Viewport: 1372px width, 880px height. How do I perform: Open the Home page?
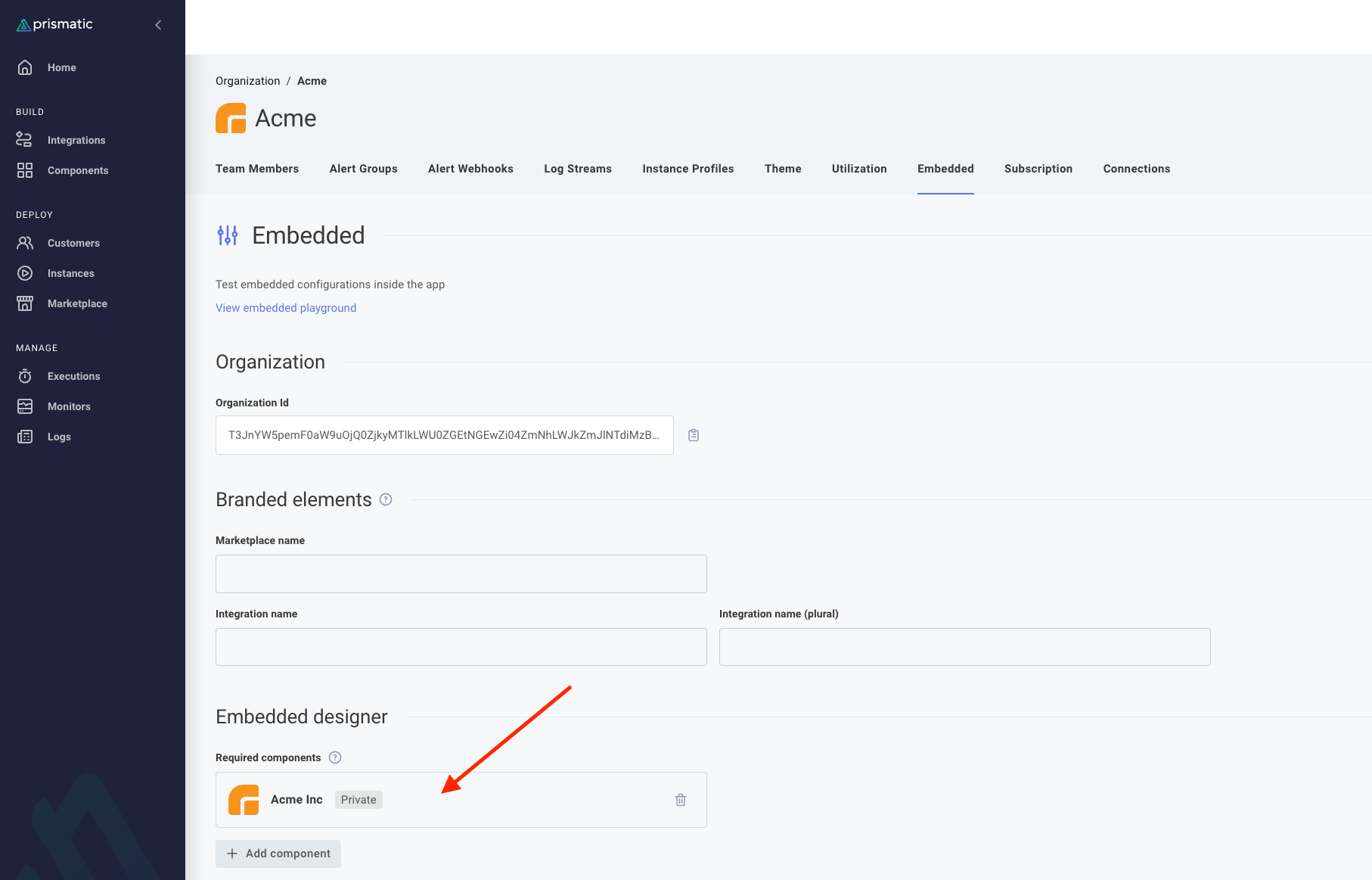(x=62, y=67)
